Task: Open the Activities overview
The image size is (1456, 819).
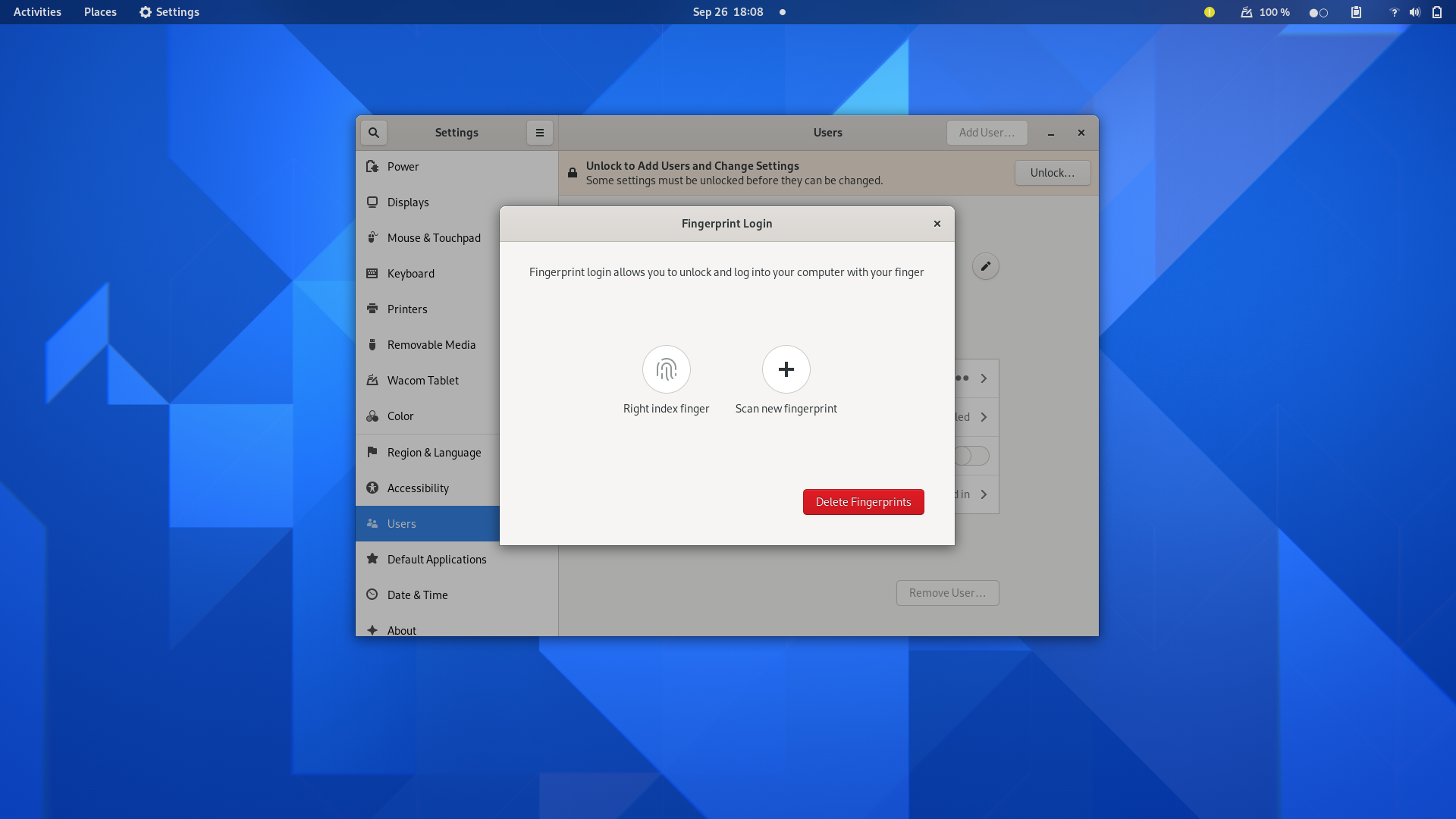Action: pos(37,12)
